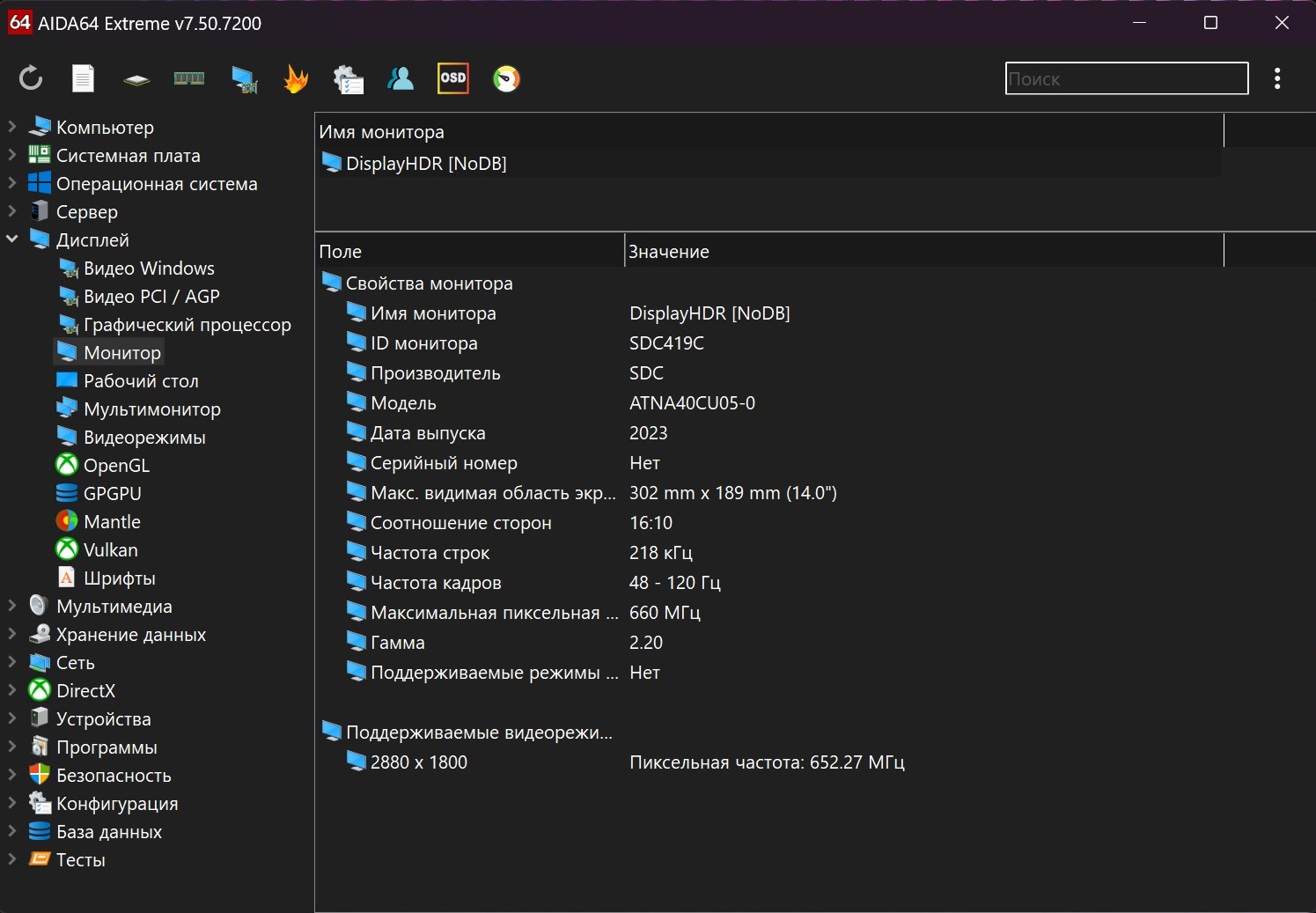Launch the system stability test flame icon

point(296,79)
